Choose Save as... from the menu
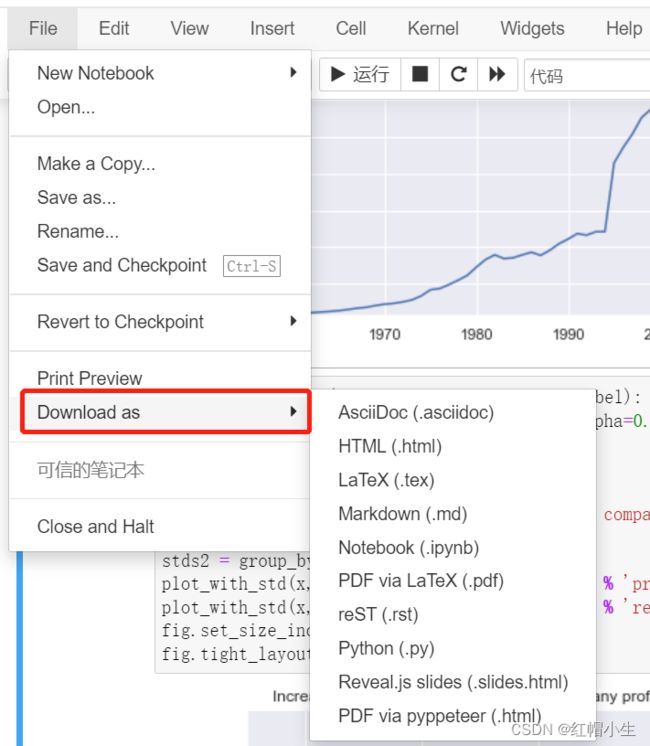The width and height of the screenshot is (650, 746). 160,197
